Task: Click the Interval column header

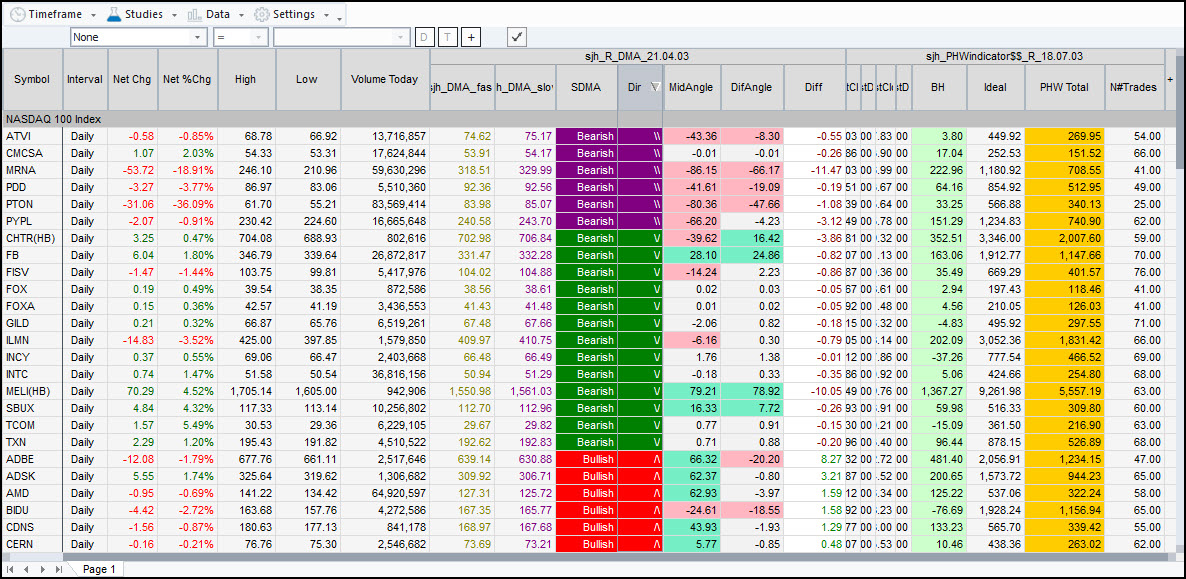Action: pos(85,79)
